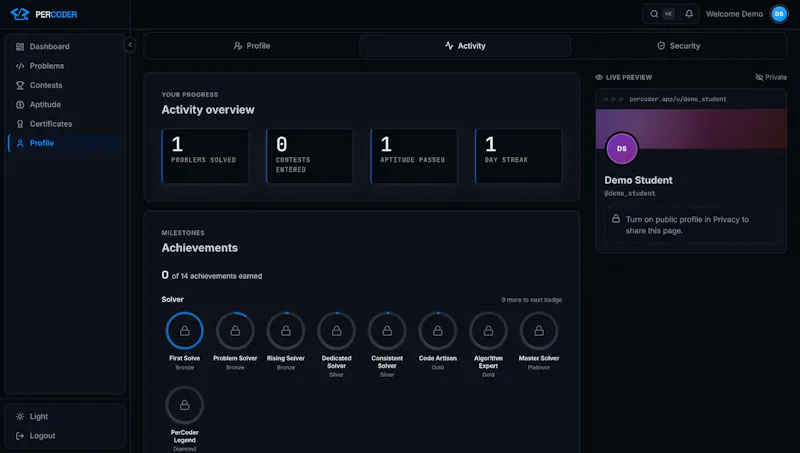Open Problems from the sidebar
Image resolution: width=800 pixels, height=453 pixels.
[66, 66]
